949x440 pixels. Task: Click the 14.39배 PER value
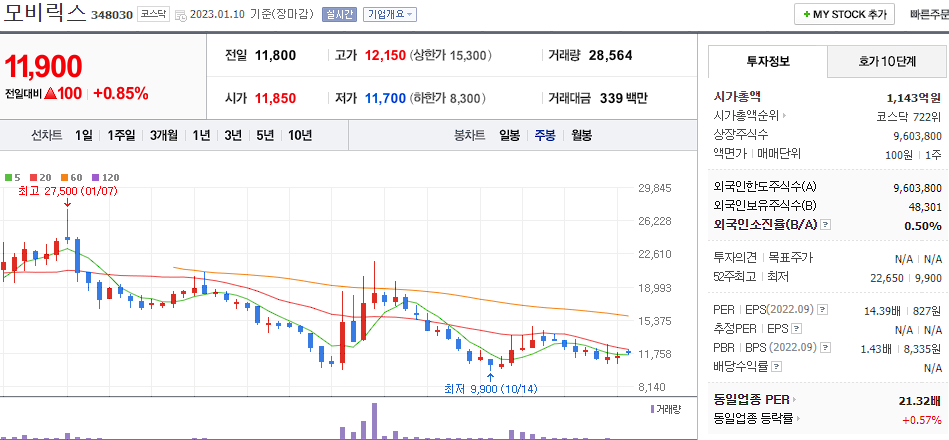(882, 312)
